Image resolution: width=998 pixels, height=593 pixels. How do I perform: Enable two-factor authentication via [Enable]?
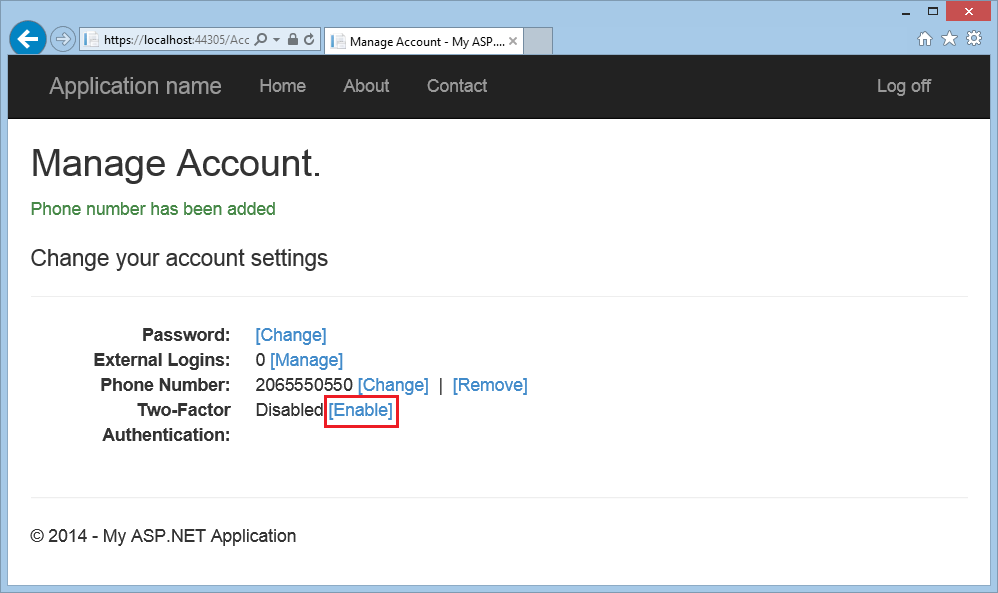coord(361,410)
